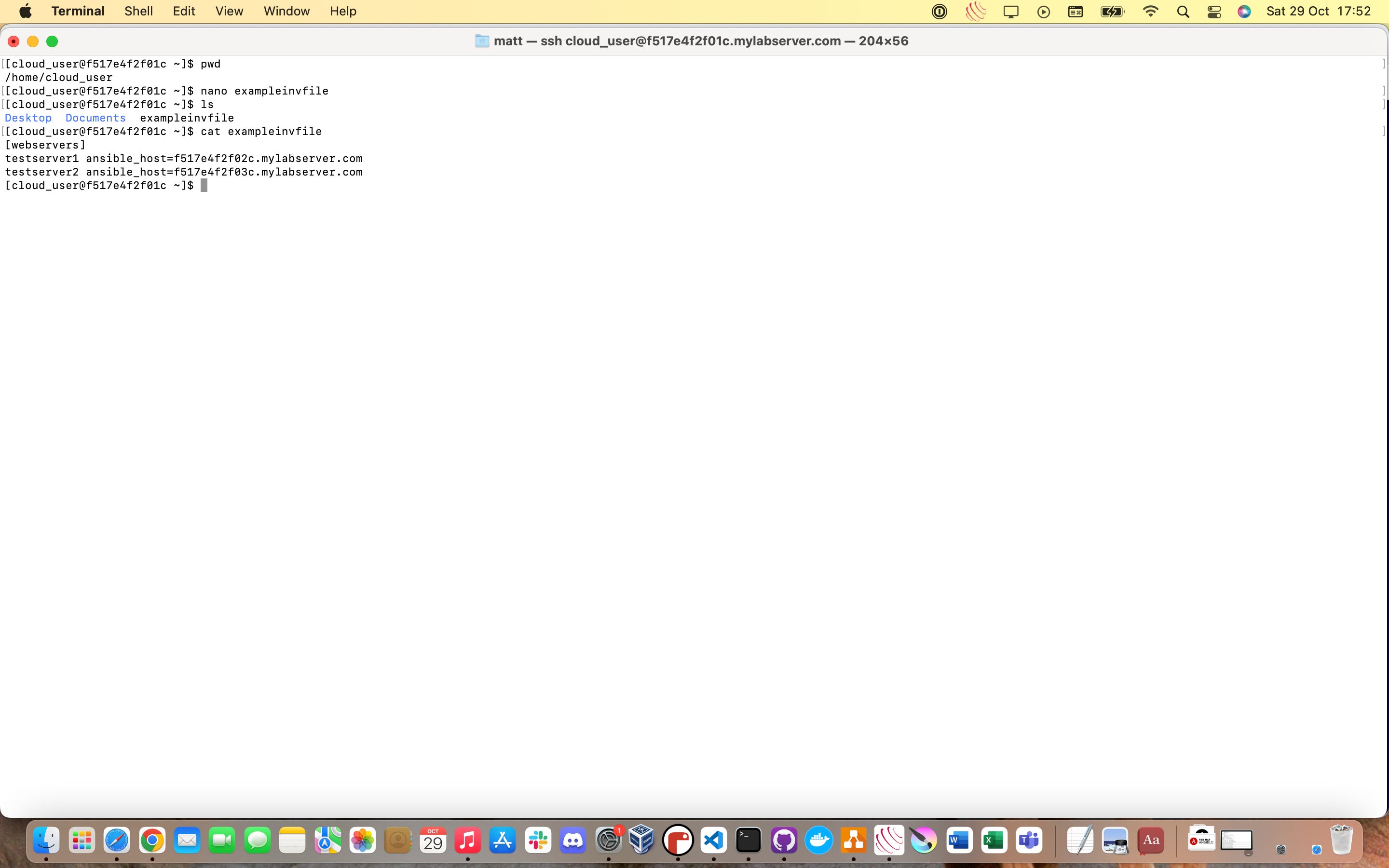Open Slack from the dock
The width and height of the screenshot is (1389, 868).
pyautogui.click(x=538, y=841)
